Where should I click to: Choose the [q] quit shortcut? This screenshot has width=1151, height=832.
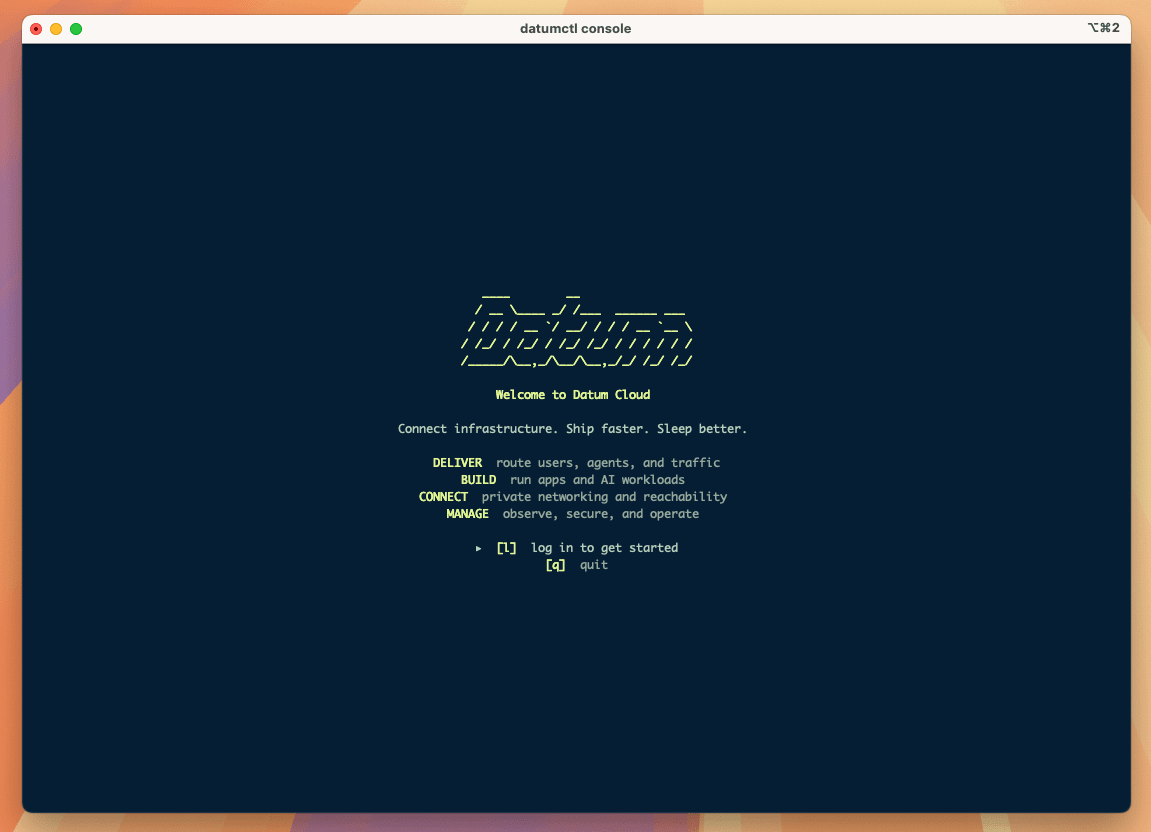555,565
